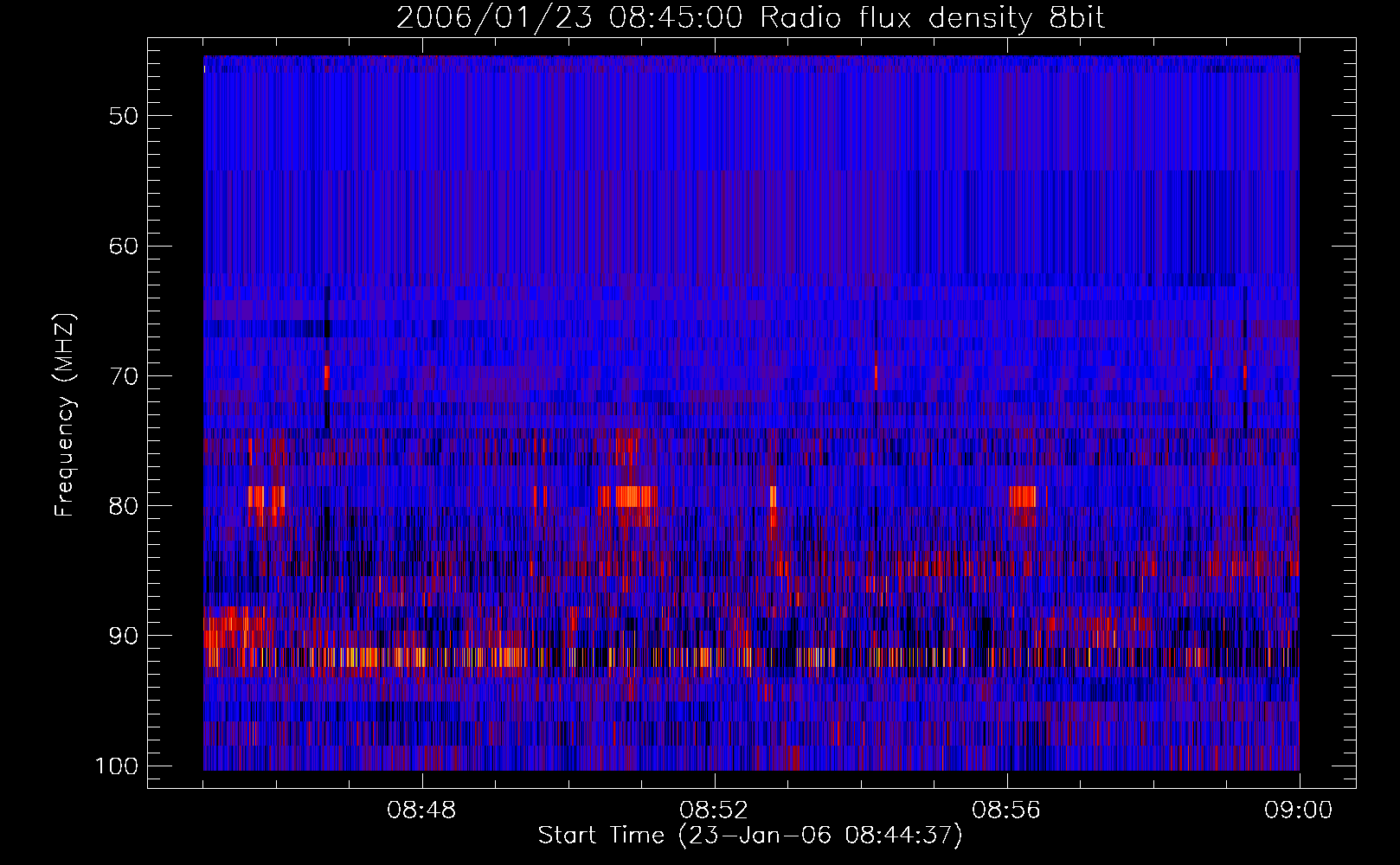
Task: Click the 08:52 time tick label
Action: [x=715, y=811]
